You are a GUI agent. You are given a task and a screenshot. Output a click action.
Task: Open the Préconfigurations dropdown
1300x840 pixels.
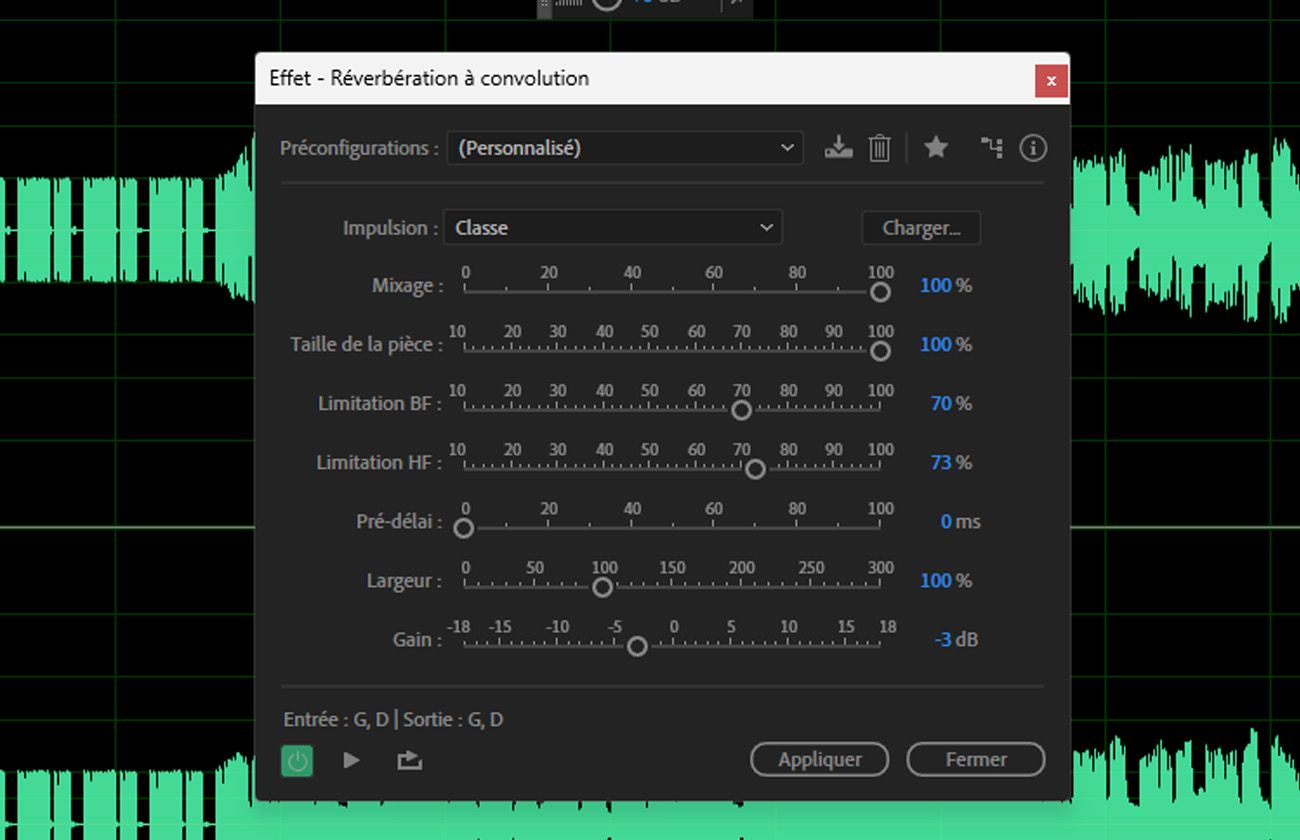(x=624, y=147)
